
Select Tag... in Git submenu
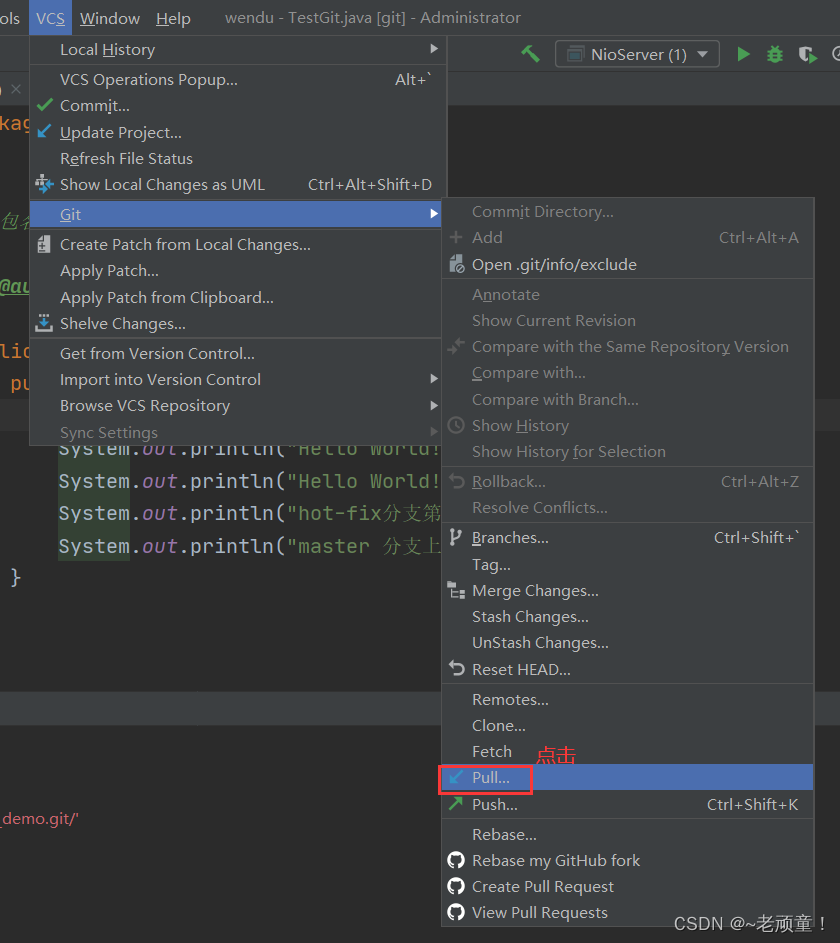point(628,564)
